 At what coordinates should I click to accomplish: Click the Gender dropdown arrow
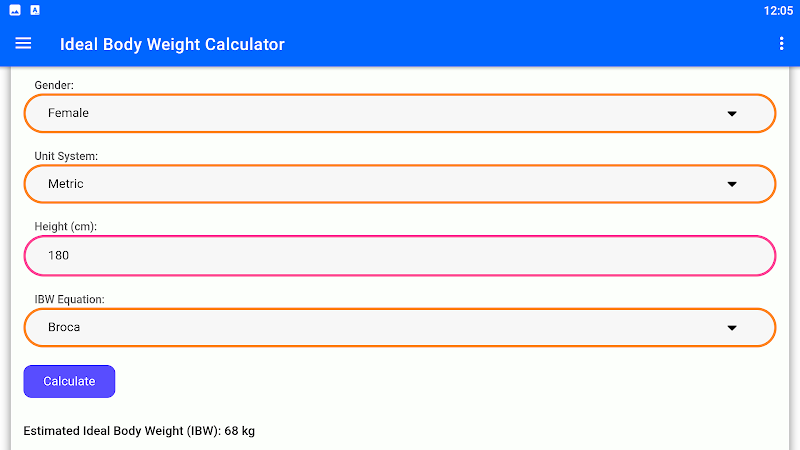[x=732, y=114]
